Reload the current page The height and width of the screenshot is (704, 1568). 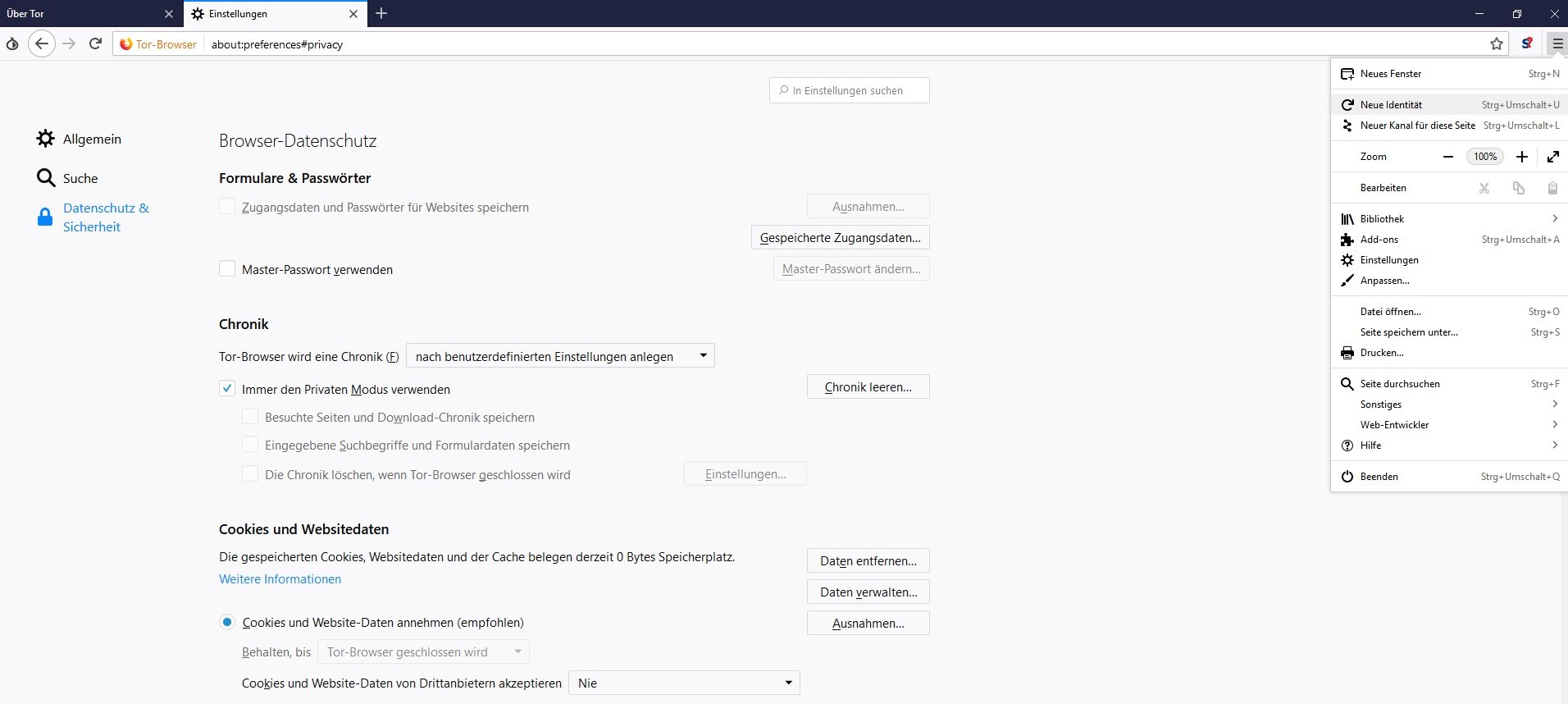tap(95, 43)
